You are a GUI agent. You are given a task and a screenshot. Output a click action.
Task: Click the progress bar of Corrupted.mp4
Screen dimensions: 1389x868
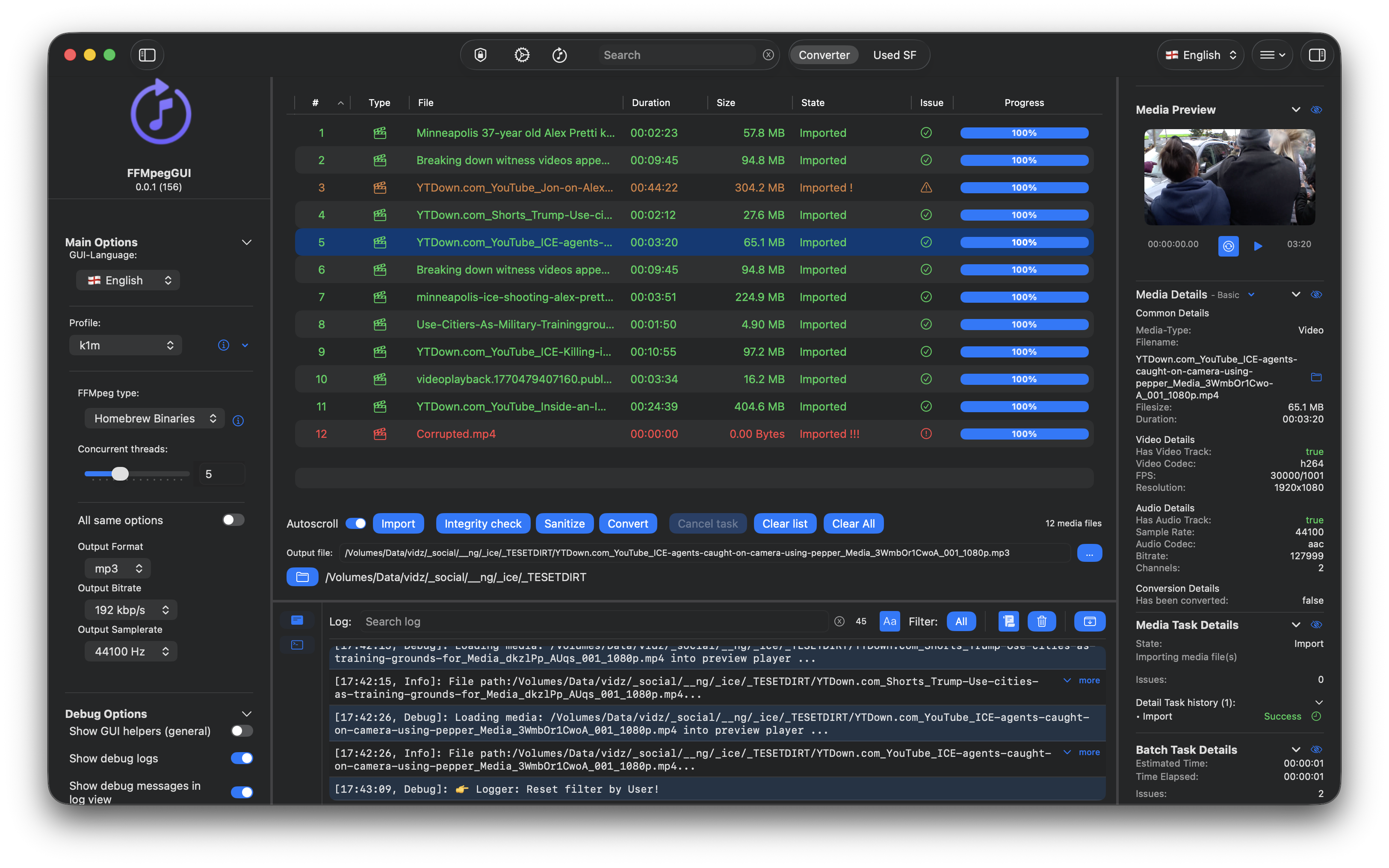[x=1024, y=434]
